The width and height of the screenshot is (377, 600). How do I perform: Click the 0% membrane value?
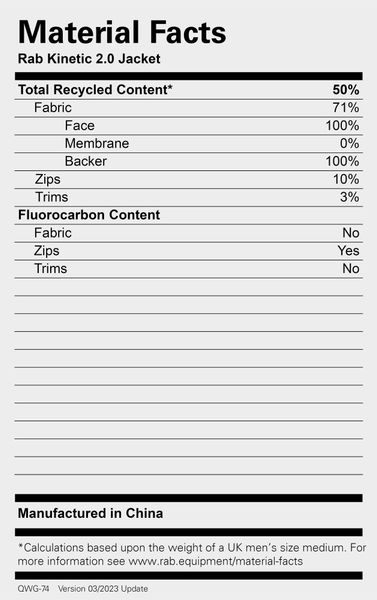[x=349, y=143]
